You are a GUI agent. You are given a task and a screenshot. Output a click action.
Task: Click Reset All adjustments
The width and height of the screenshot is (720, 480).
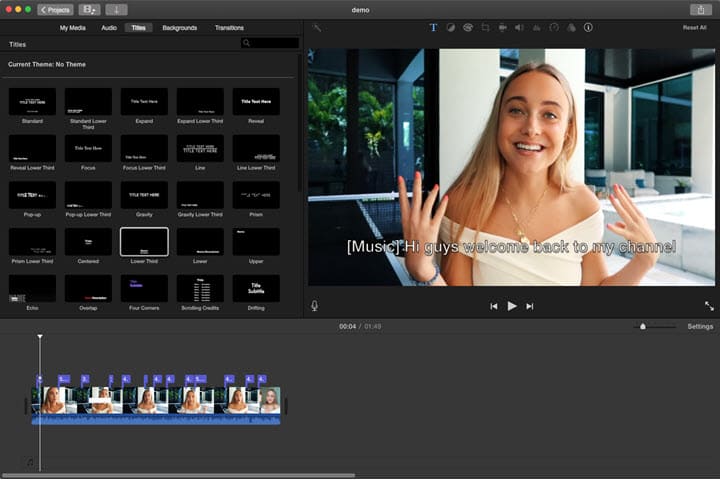[x=694, y=28]
